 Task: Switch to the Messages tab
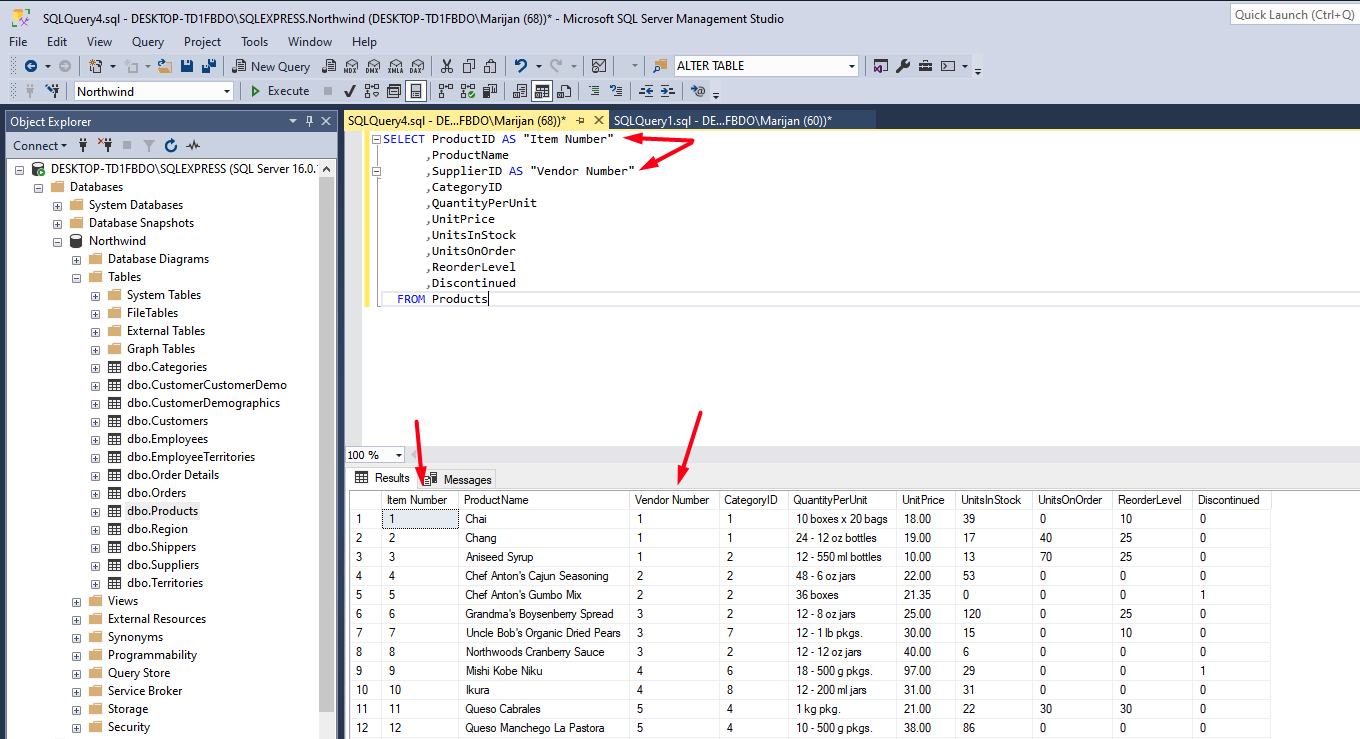click(x=458, y=479)
